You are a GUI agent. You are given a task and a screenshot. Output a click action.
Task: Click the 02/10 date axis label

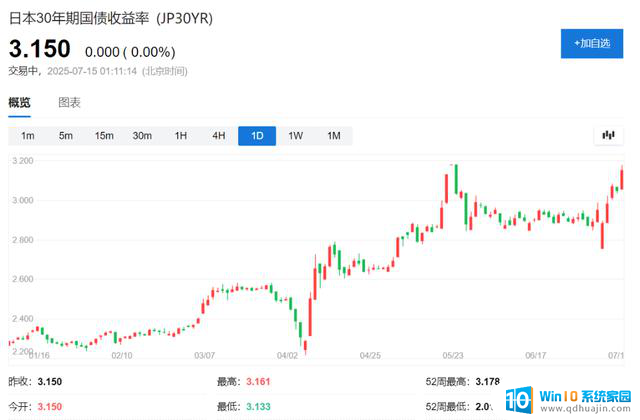pos(122,356)
